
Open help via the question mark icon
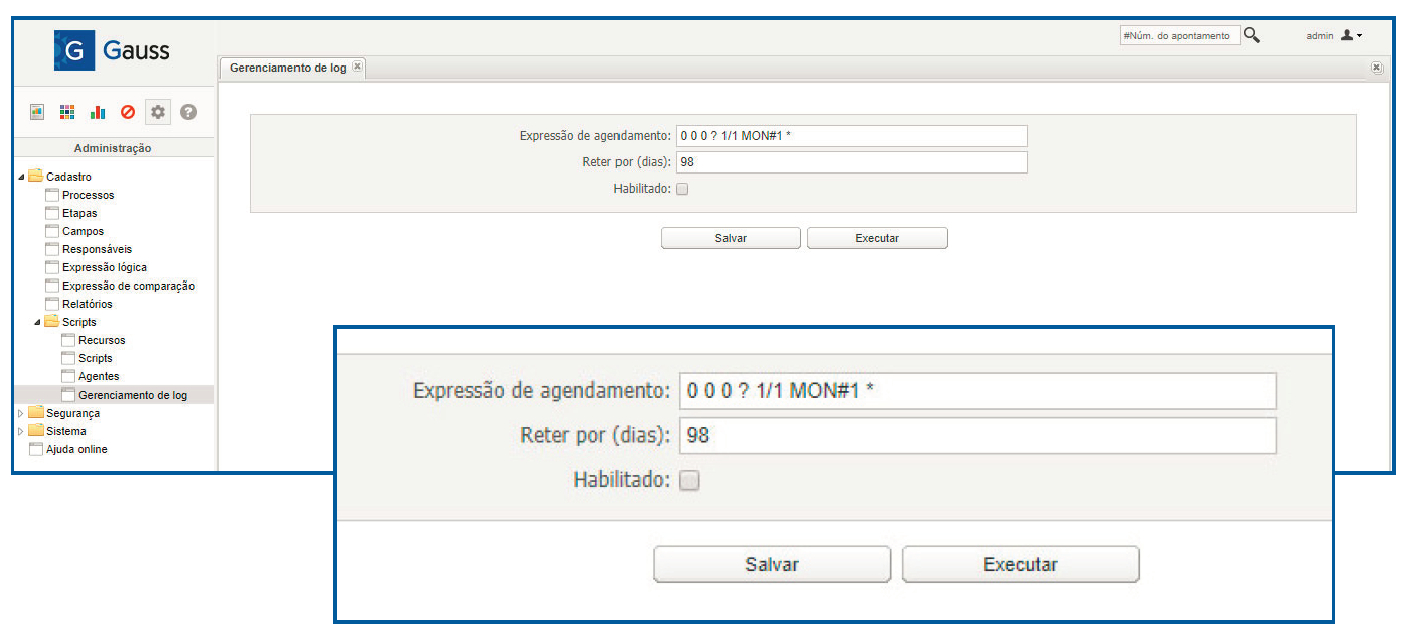188,112
